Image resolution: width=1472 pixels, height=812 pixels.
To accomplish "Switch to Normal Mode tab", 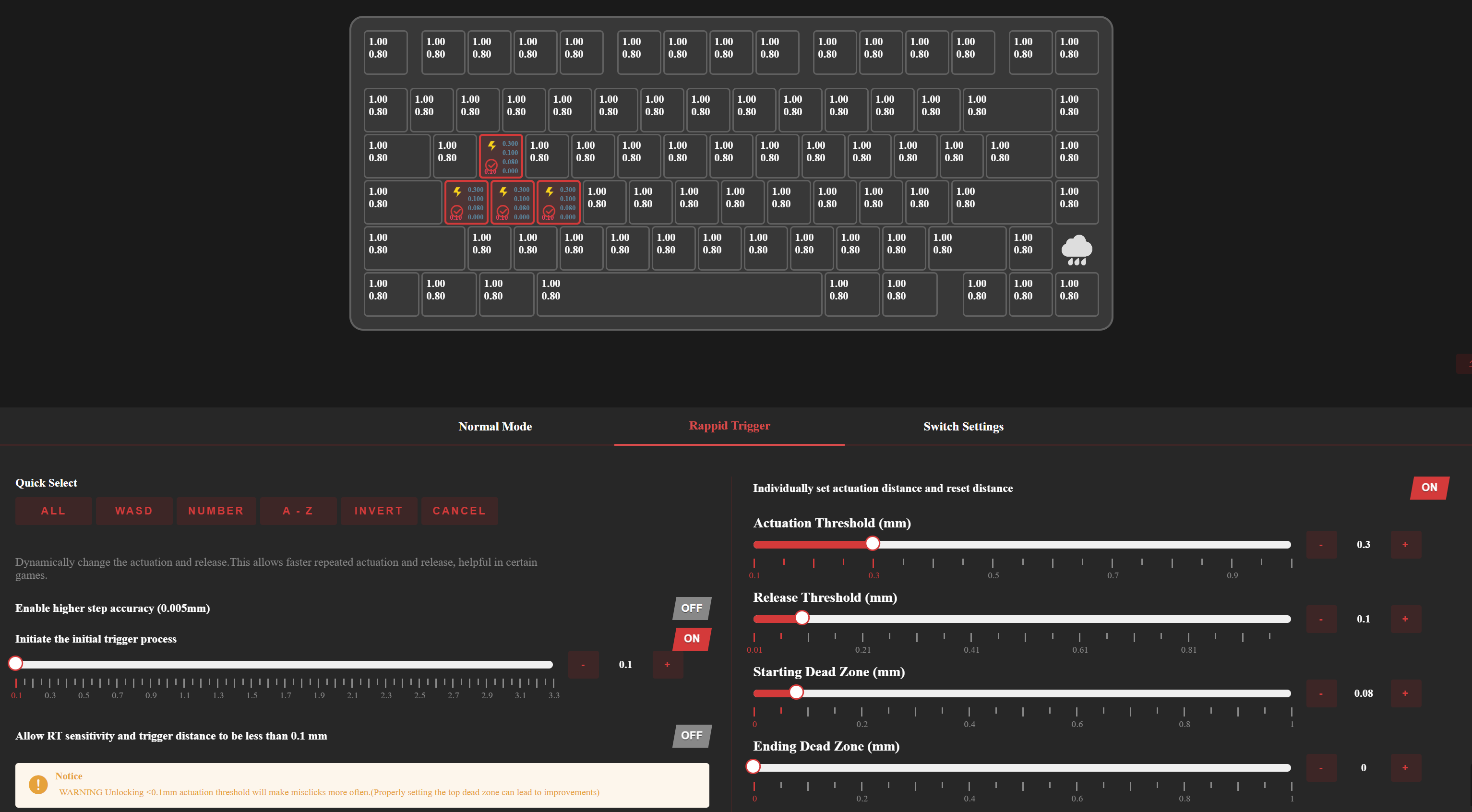I will click(x=495, y=426).
